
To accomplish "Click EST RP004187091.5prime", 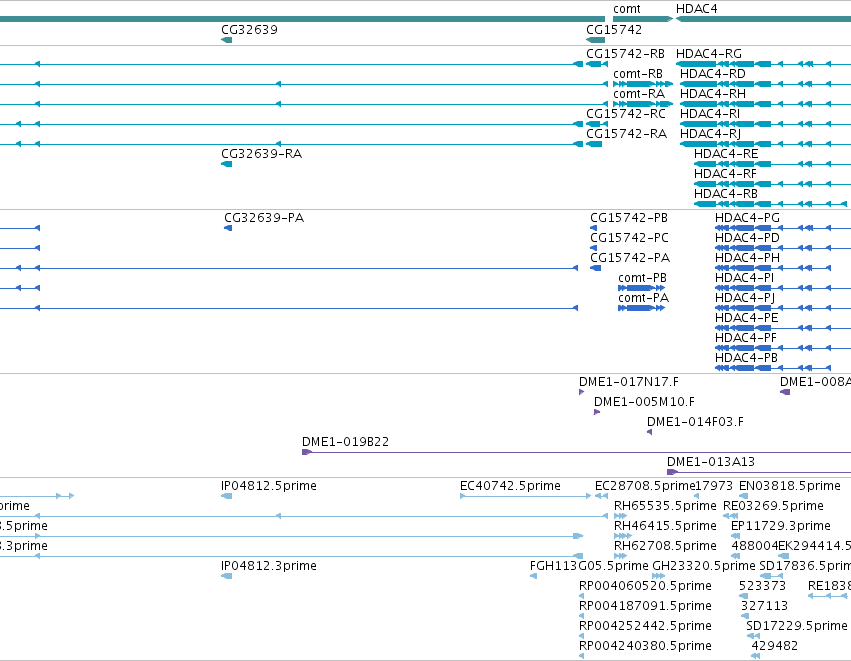I will (645, 607).
